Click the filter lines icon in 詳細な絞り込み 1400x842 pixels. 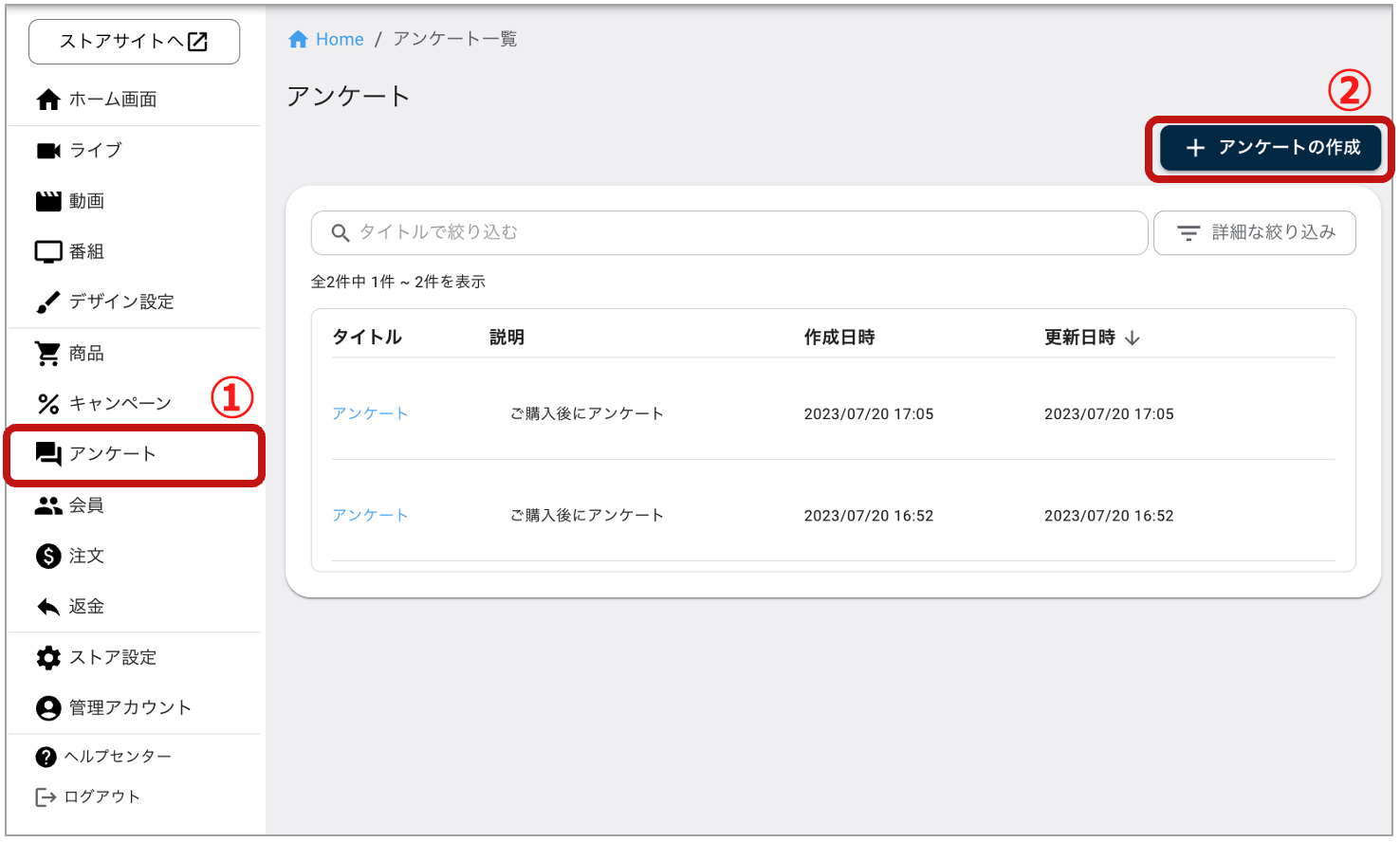1188,233
